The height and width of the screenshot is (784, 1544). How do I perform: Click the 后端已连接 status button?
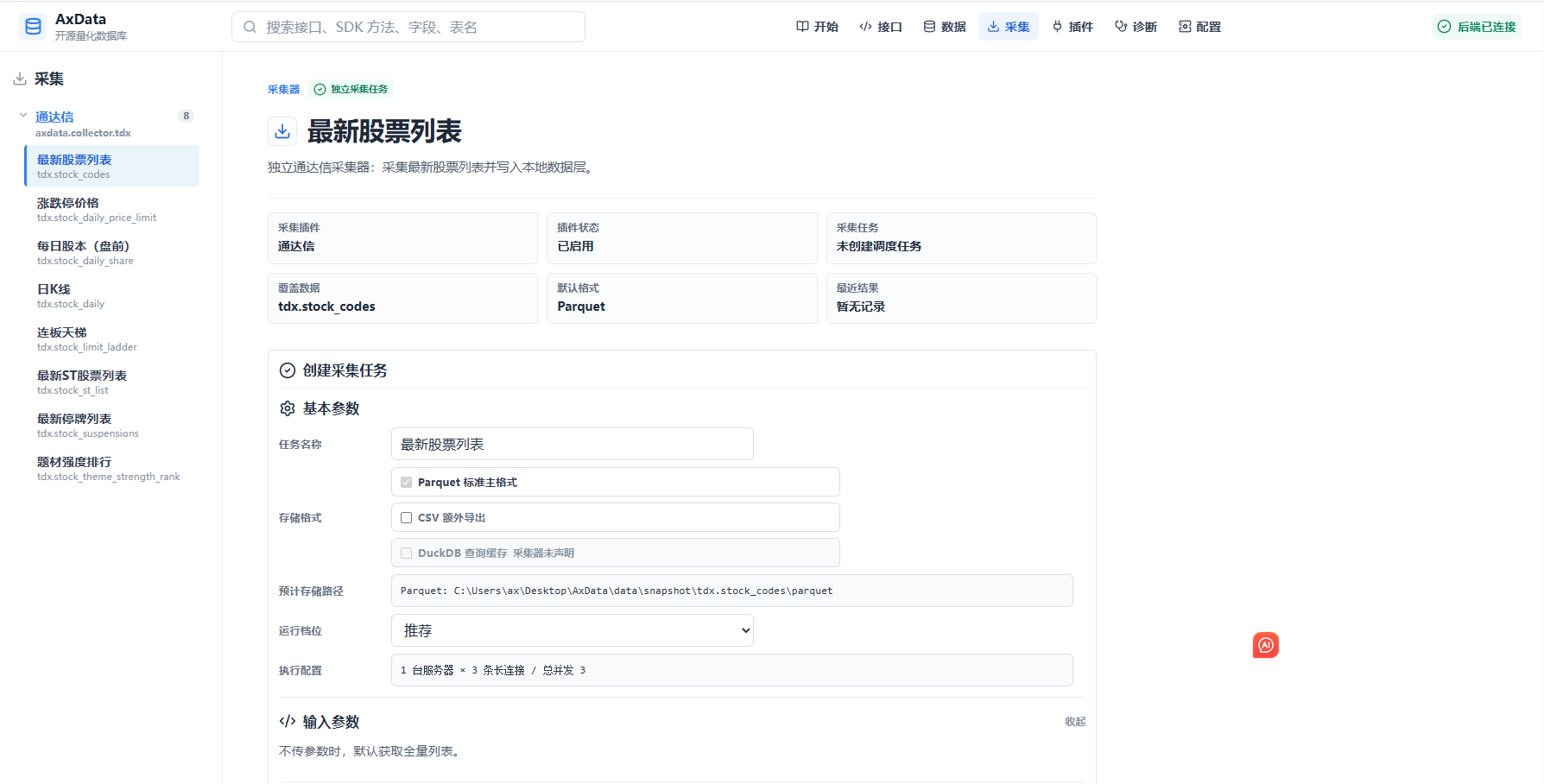(x=1477, y=27)
